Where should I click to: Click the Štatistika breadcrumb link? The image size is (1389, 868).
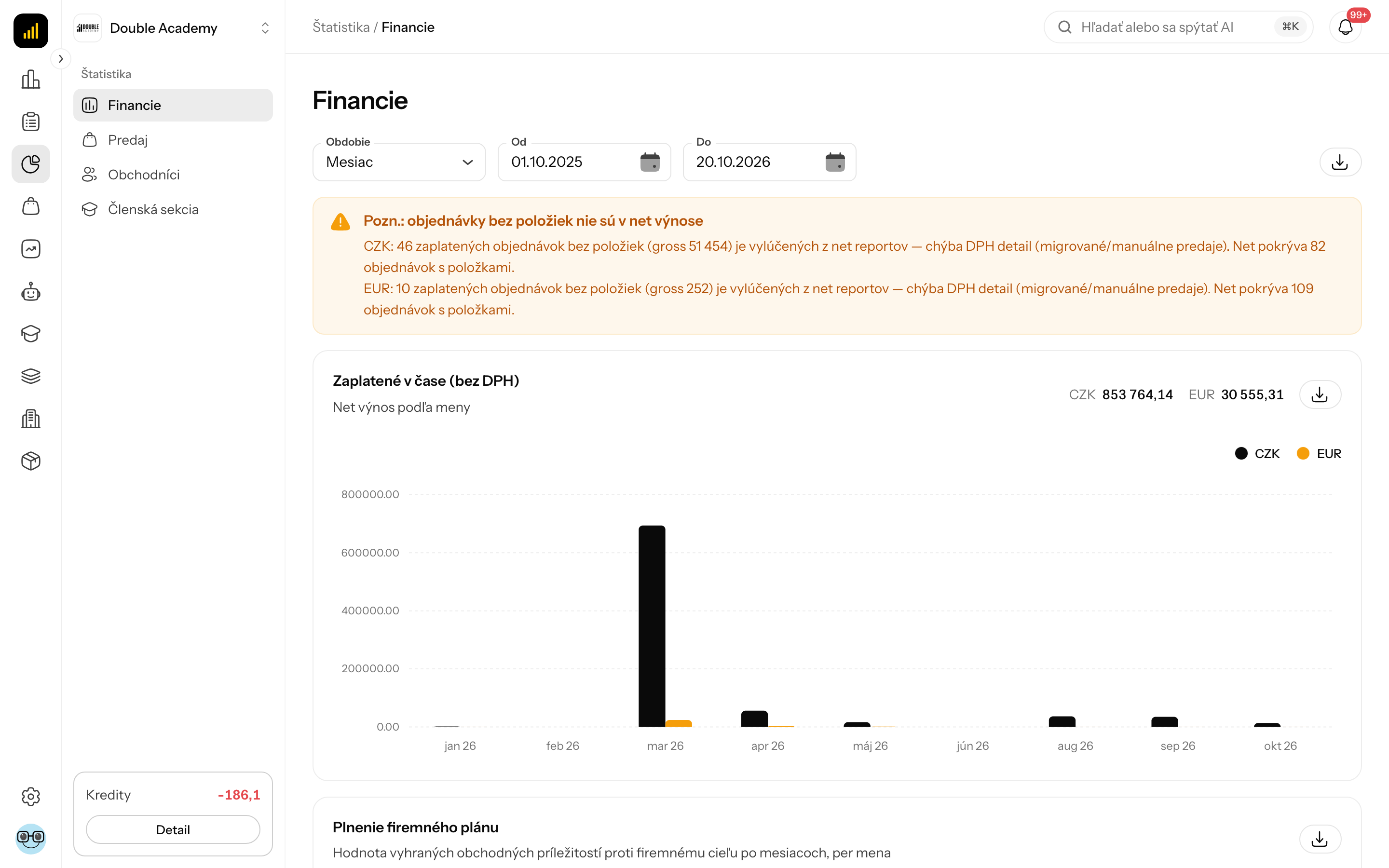pos(341,27)
